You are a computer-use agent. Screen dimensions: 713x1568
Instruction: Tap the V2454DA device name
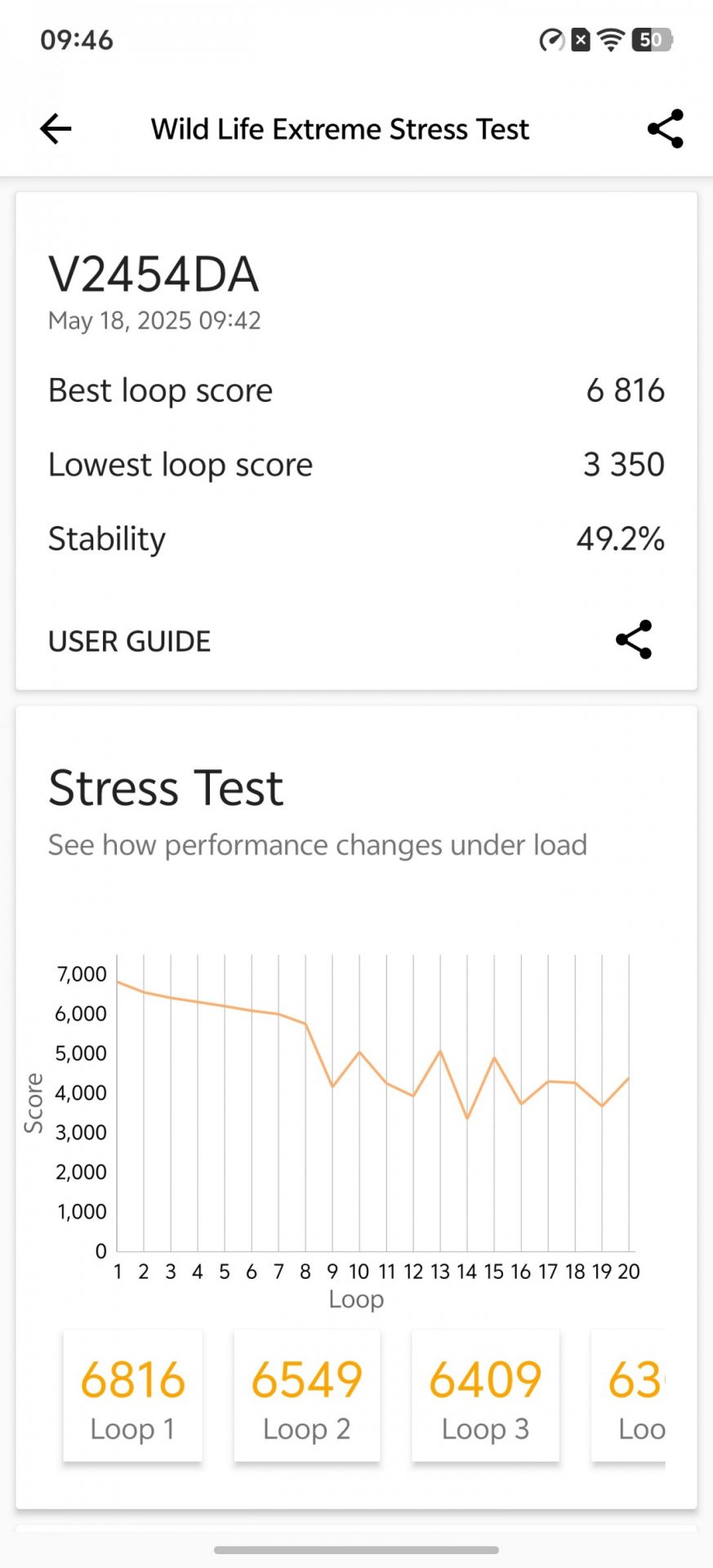[154, 274]
